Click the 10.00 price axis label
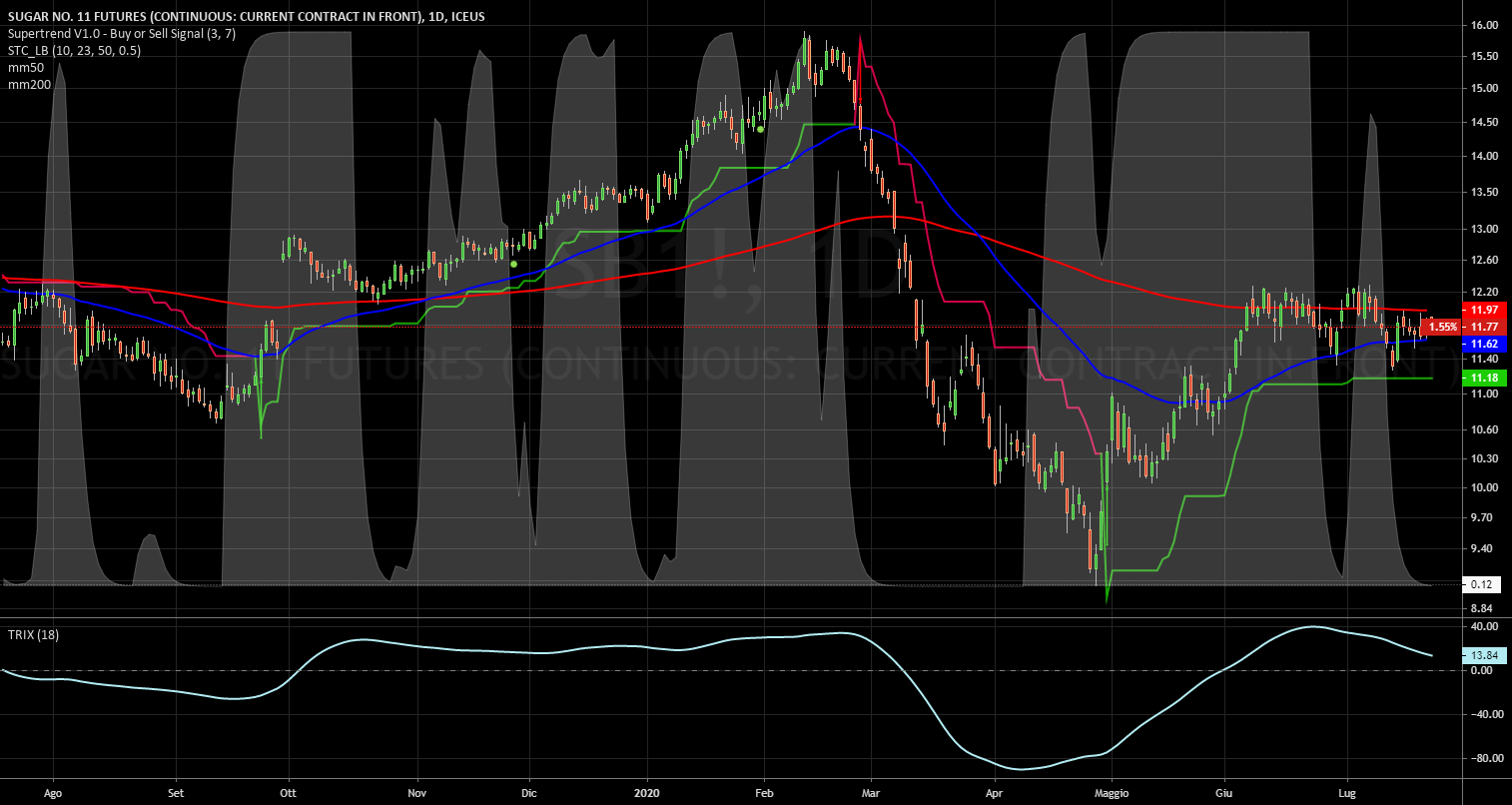 coord(1483,487)
